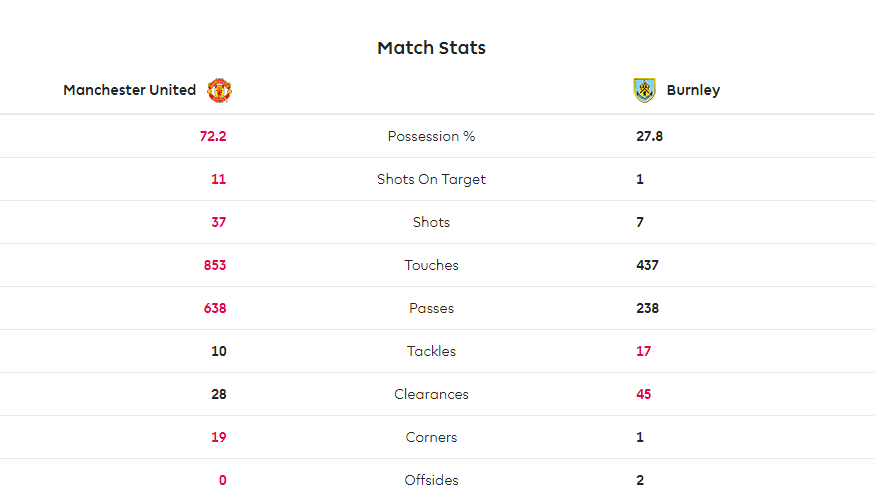Select the Offsides stat label

(x=431, y=480)
